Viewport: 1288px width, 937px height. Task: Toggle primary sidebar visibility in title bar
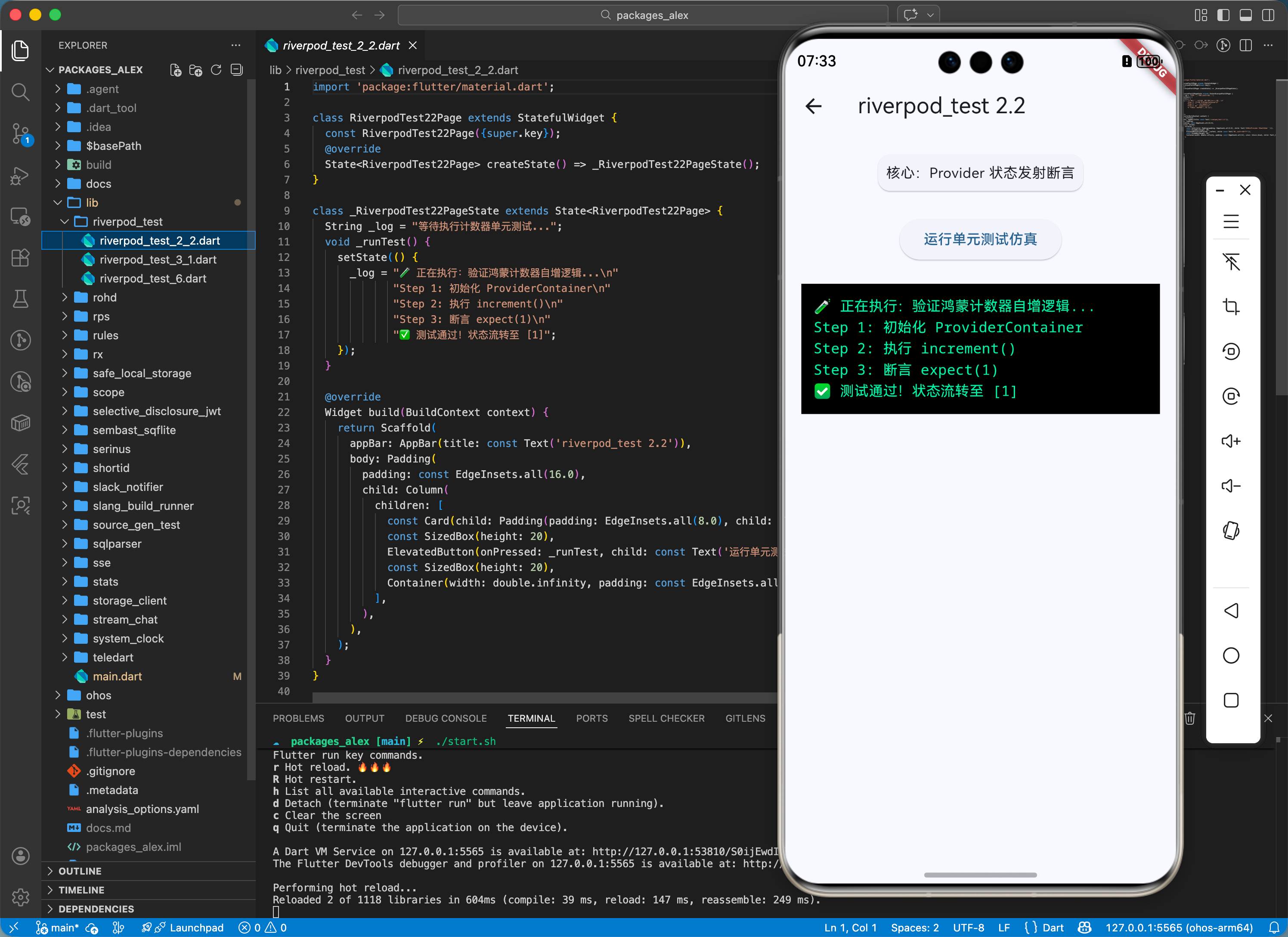(1223, 15)
